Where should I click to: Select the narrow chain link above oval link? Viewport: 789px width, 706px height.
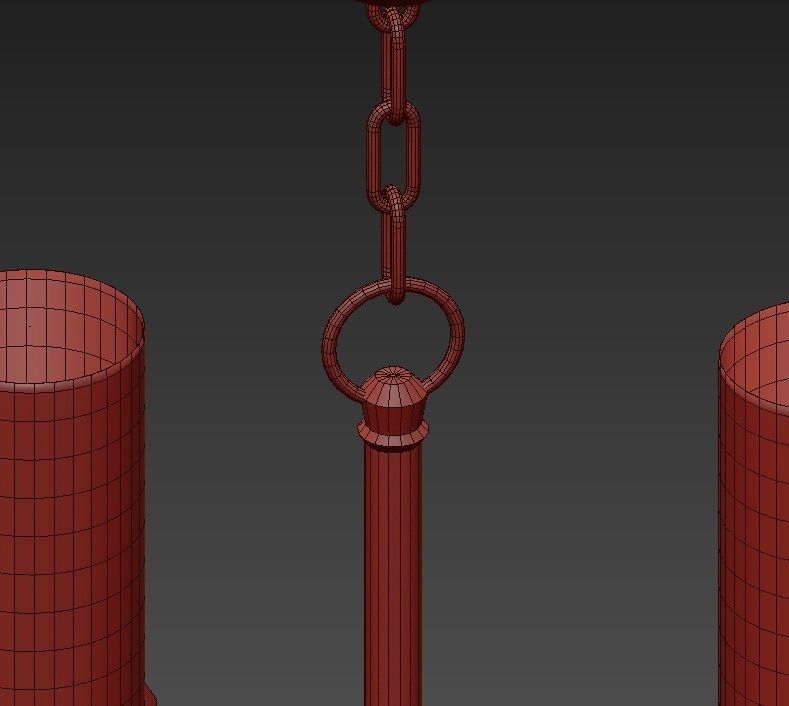point(394,65)
